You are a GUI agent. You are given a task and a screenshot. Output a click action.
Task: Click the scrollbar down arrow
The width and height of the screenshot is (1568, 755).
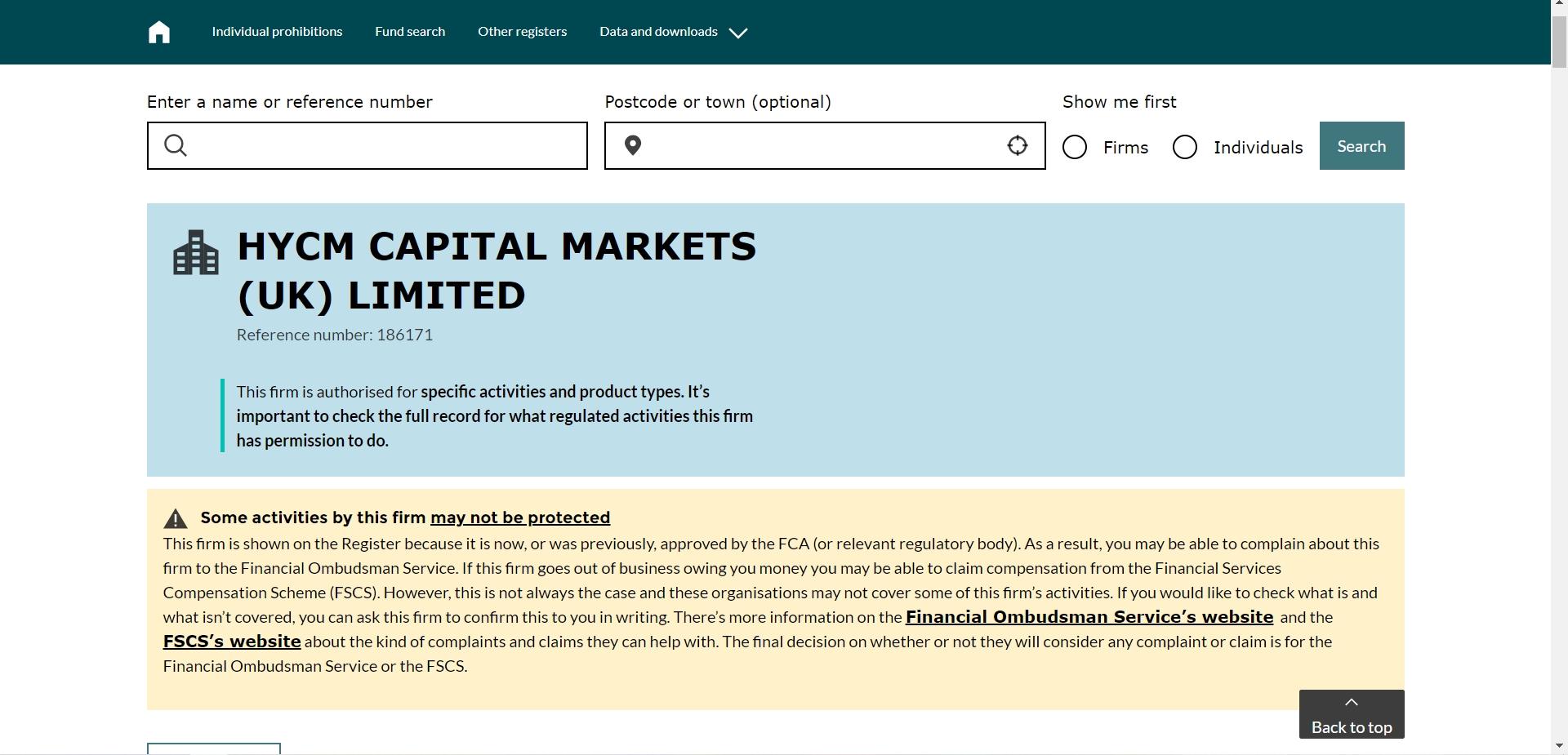[1559, 747]
